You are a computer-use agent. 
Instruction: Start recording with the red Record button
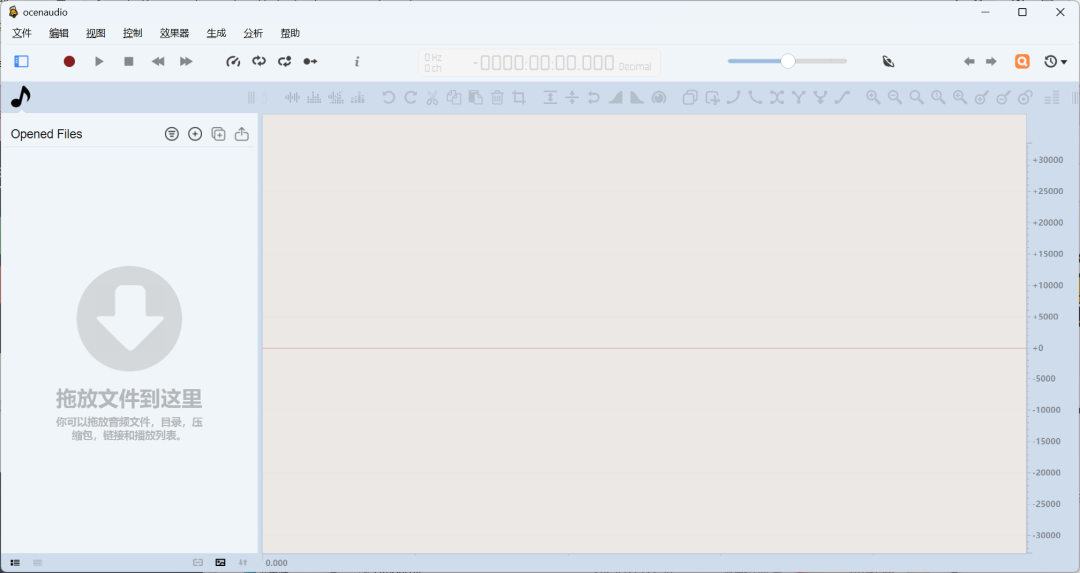pos(69,61)
